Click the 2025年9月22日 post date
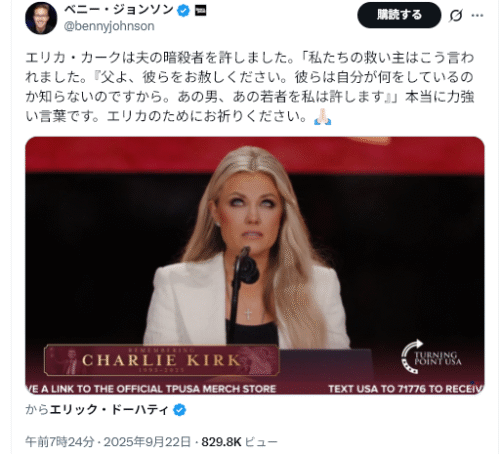 coord(147,442)
